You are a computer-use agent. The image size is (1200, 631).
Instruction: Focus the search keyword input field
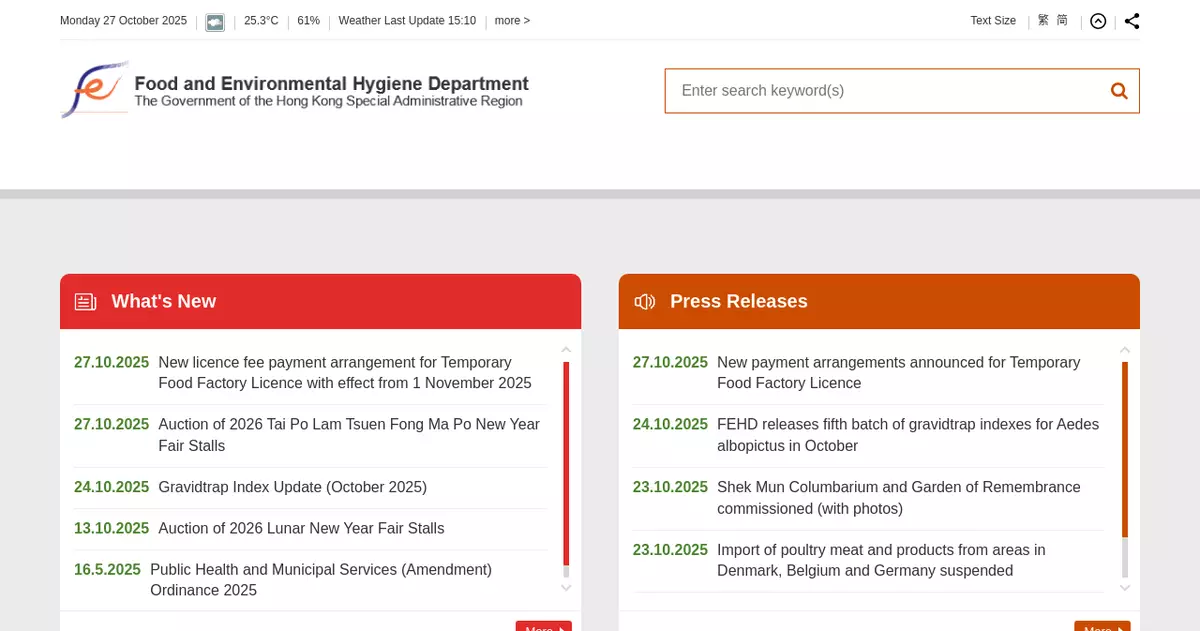885,91
